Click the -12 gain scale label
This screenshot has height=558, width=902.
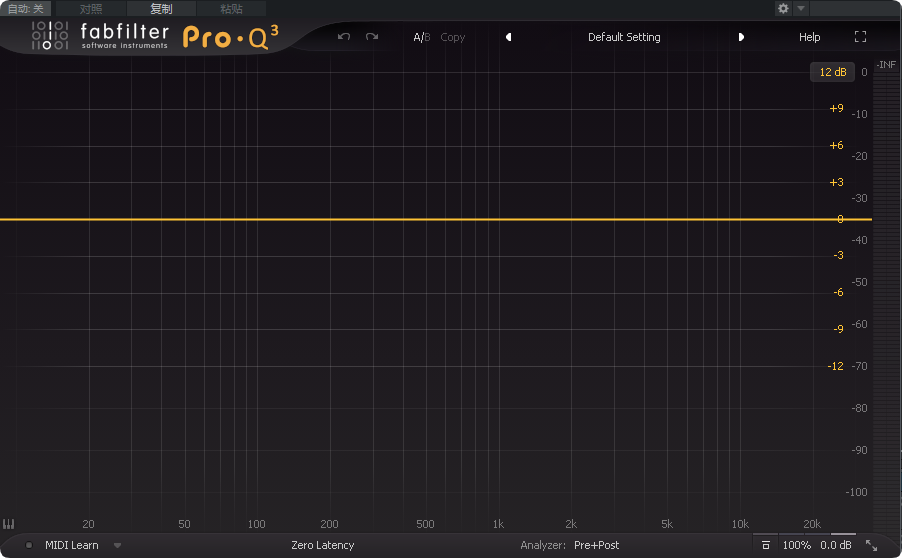[x=835, y=366]
